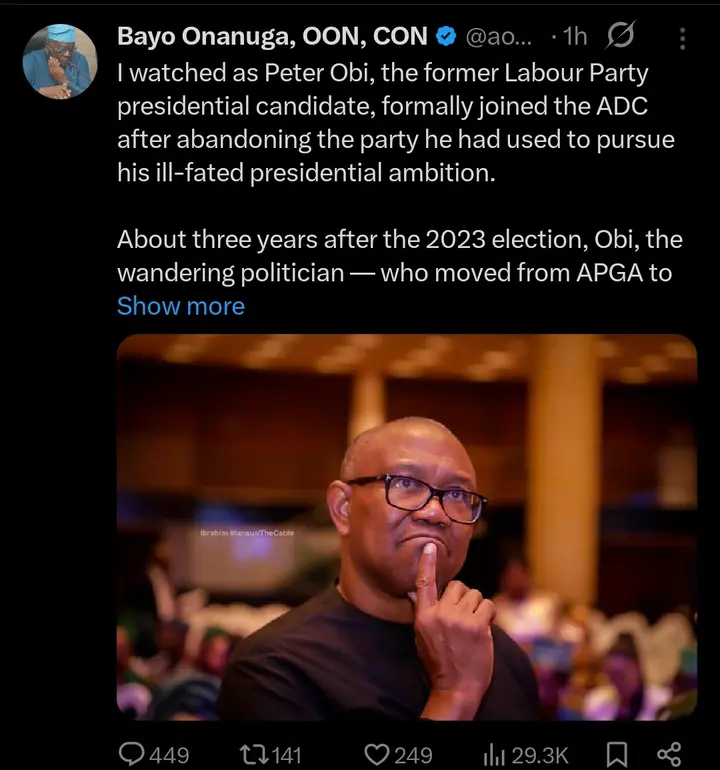Click the blue verified badge
This screenshot has height=770, width=720.
point(447,38)
